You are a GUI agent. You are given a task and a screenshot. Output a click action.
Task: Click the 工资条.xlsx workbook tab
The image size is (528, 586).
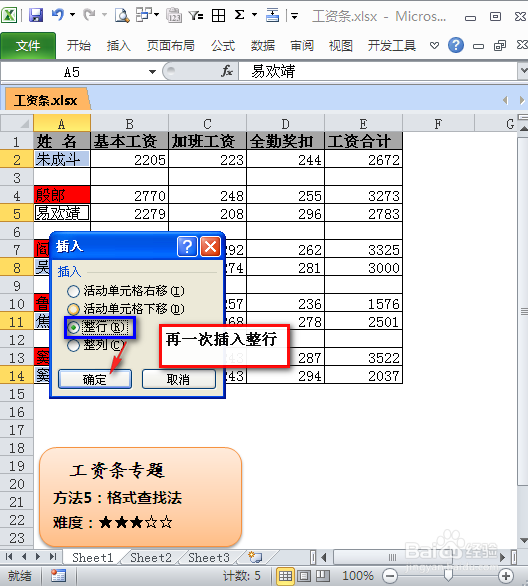point(46,100)
